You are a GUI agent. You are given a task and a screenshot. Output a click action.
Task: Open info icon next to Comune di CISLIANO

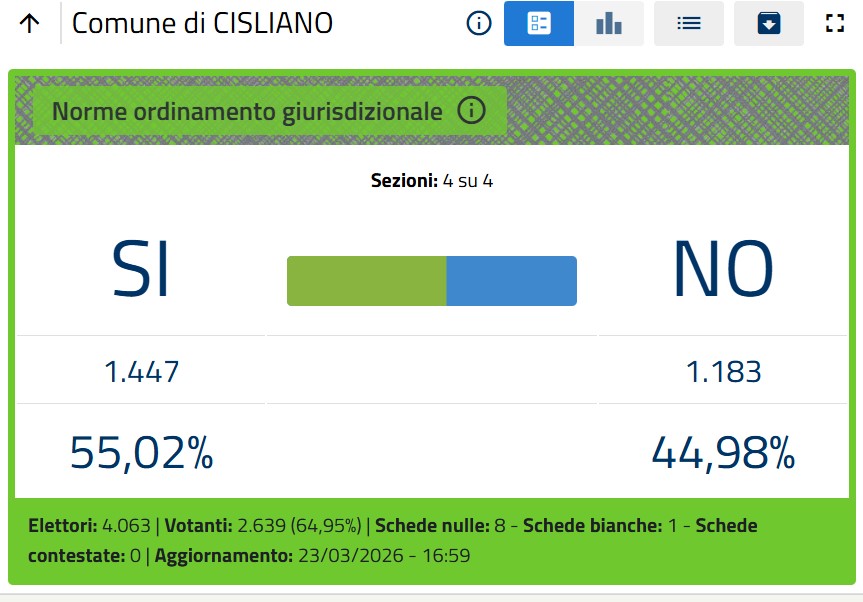coord(479,24)
